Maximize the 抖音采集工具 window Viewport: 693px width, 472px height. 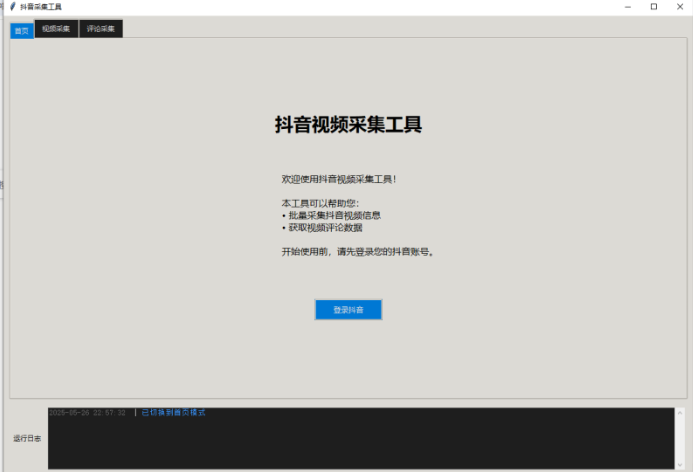click(654, 7)
